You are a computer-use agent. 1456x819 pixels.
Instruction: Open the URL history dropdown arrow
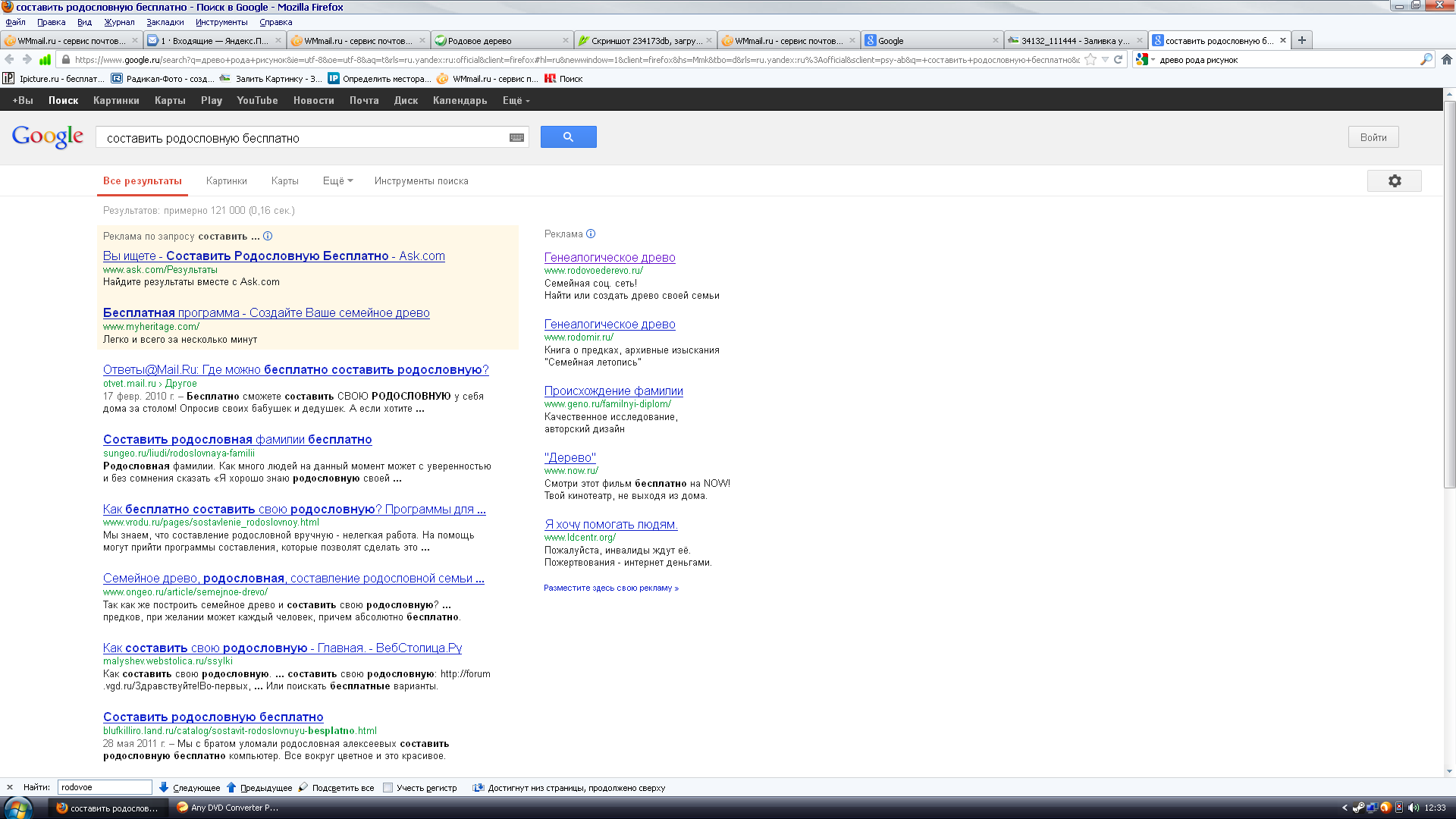point(1105,59)
